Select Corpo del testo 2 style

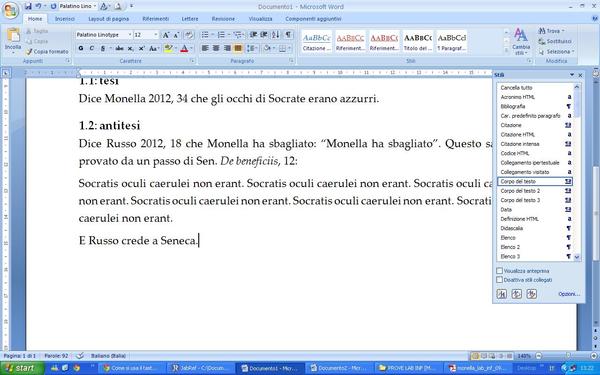click(535, 191)
